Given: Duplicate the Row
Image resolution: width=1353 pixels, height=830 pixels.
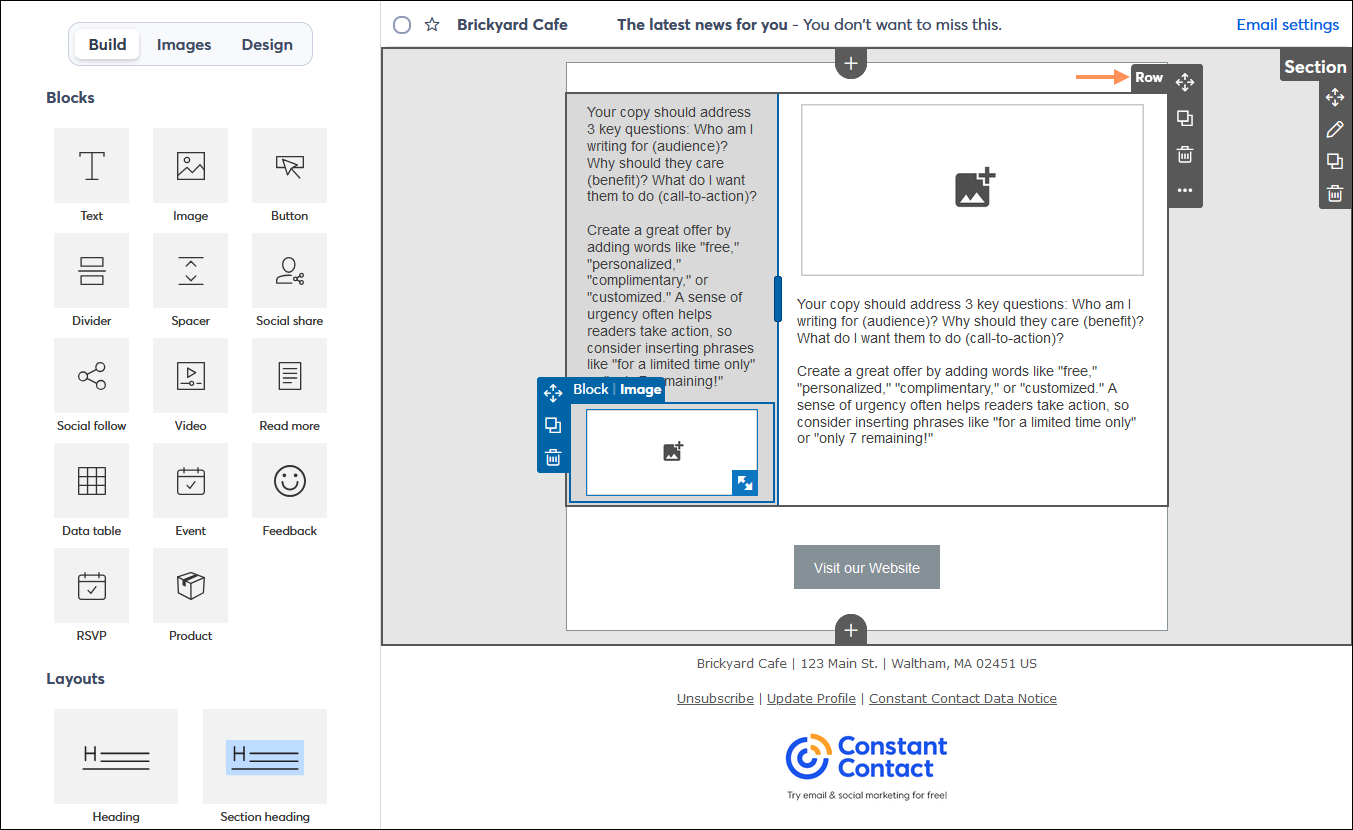Looking at the screenshot, I should (1185, 118).
